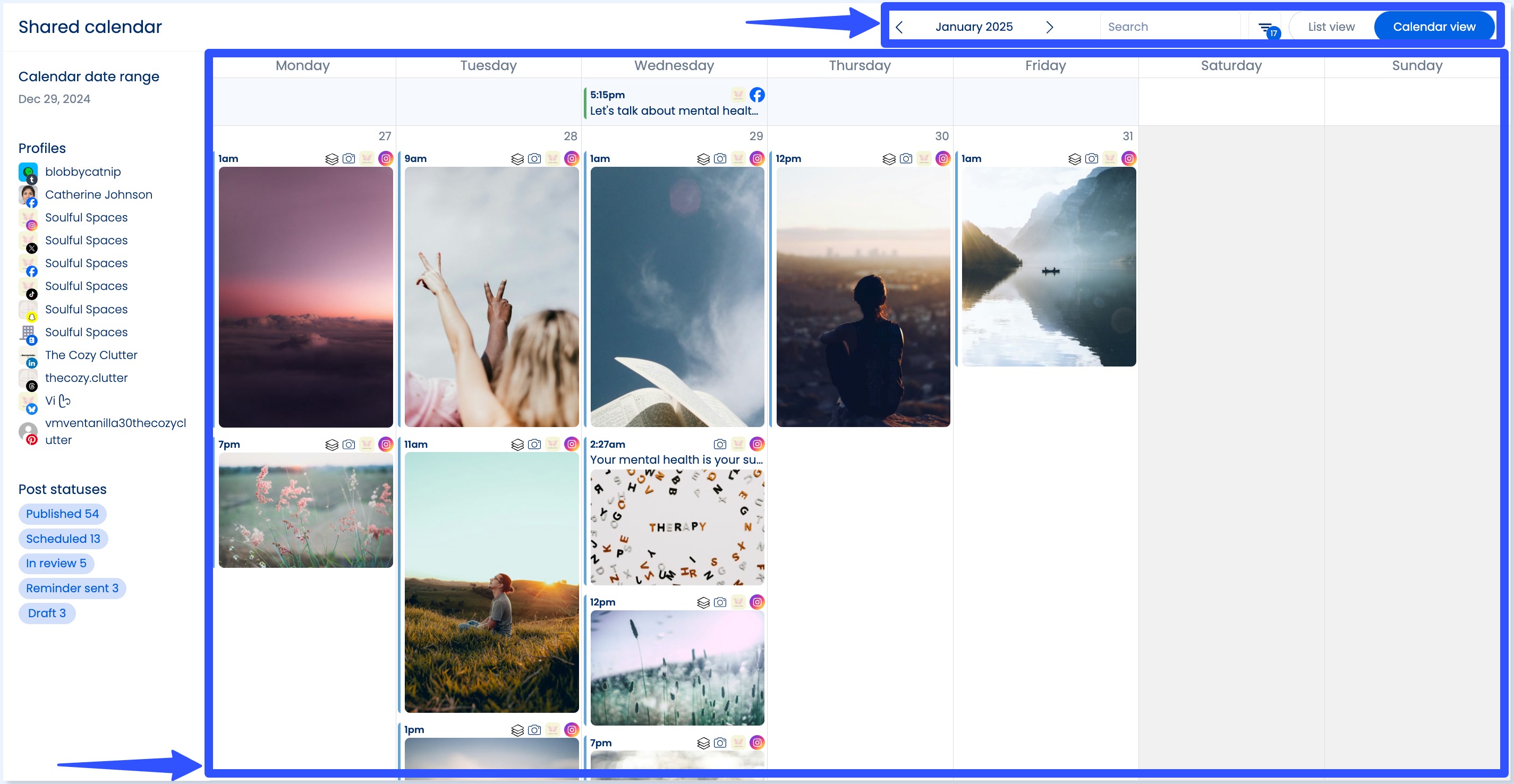Toggle the Reminder sent 3 status filter
1514x784 pixels.
[72, 587]
